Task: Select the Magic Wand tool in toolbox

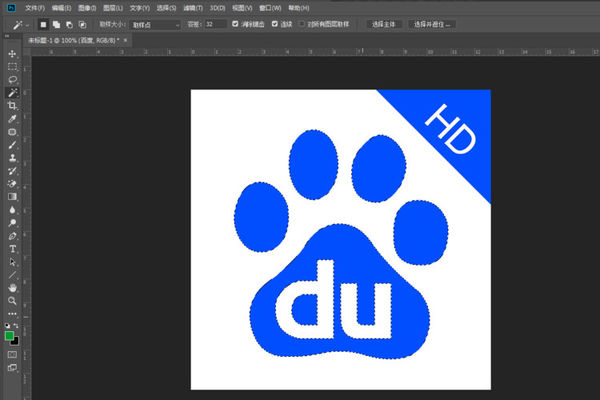Action: pos(12,93)
